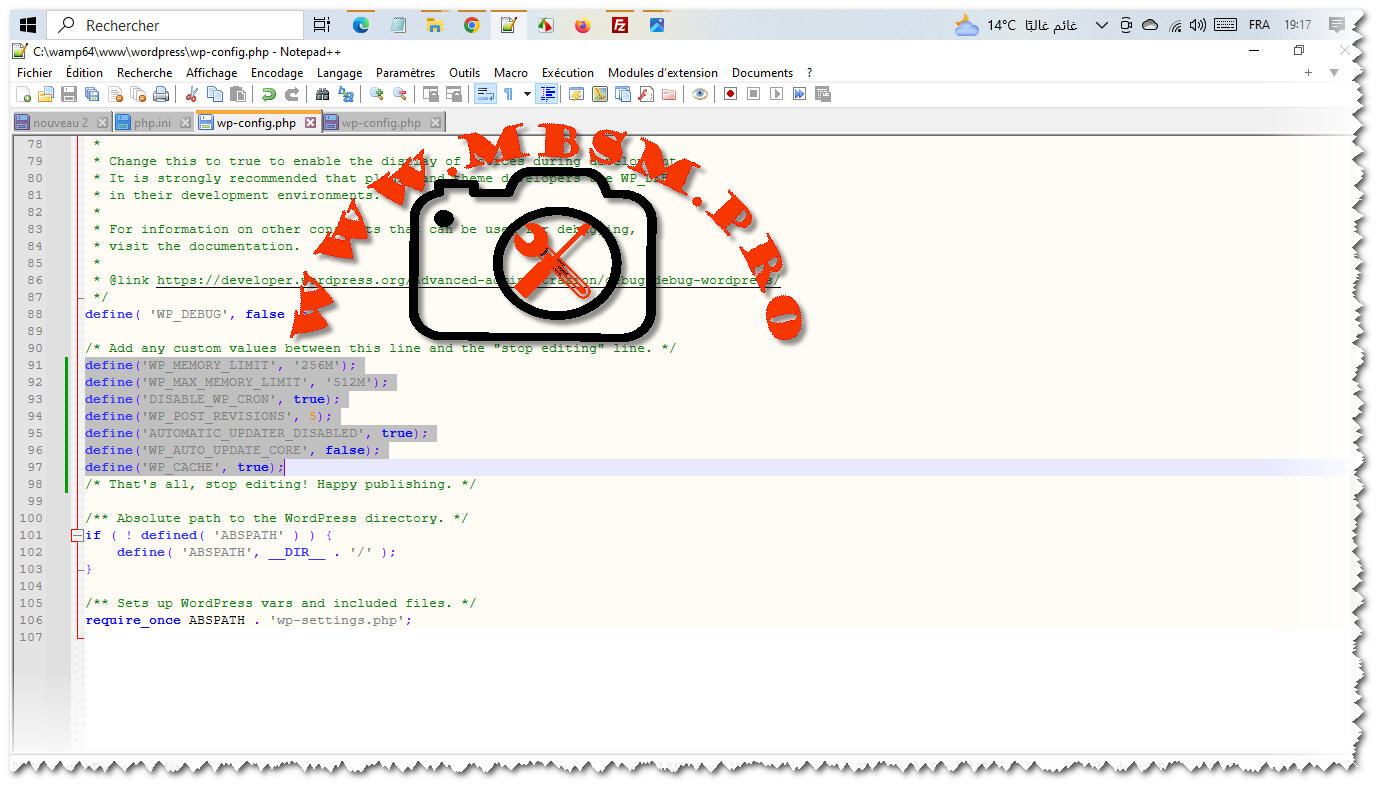The height and width of the screenshot is (789, 1381).
Task: Open the Encodage menu
Action: [x=277, y=73]
